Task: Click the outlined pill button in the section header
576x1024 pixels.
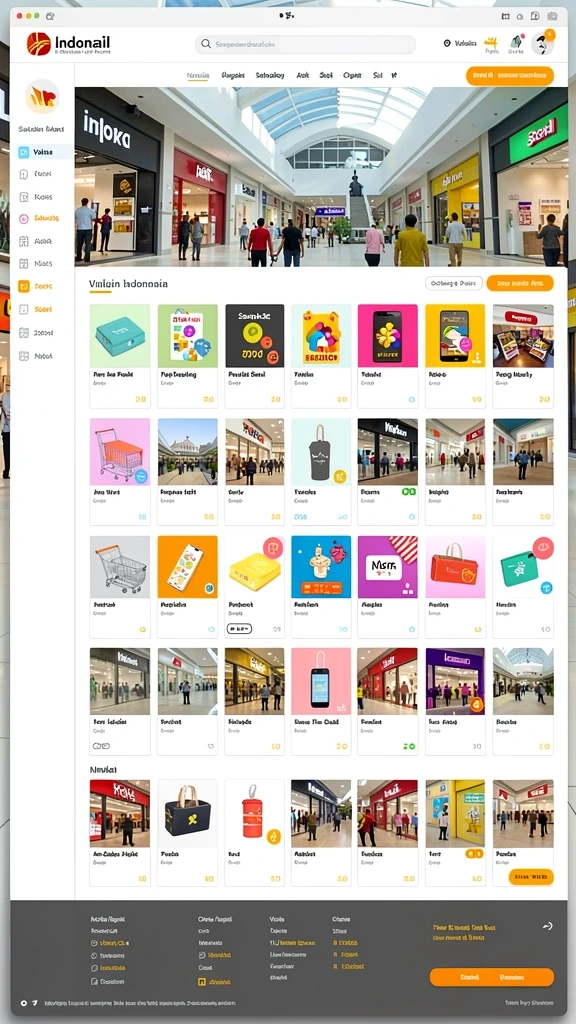Action: tap(454, 283)
